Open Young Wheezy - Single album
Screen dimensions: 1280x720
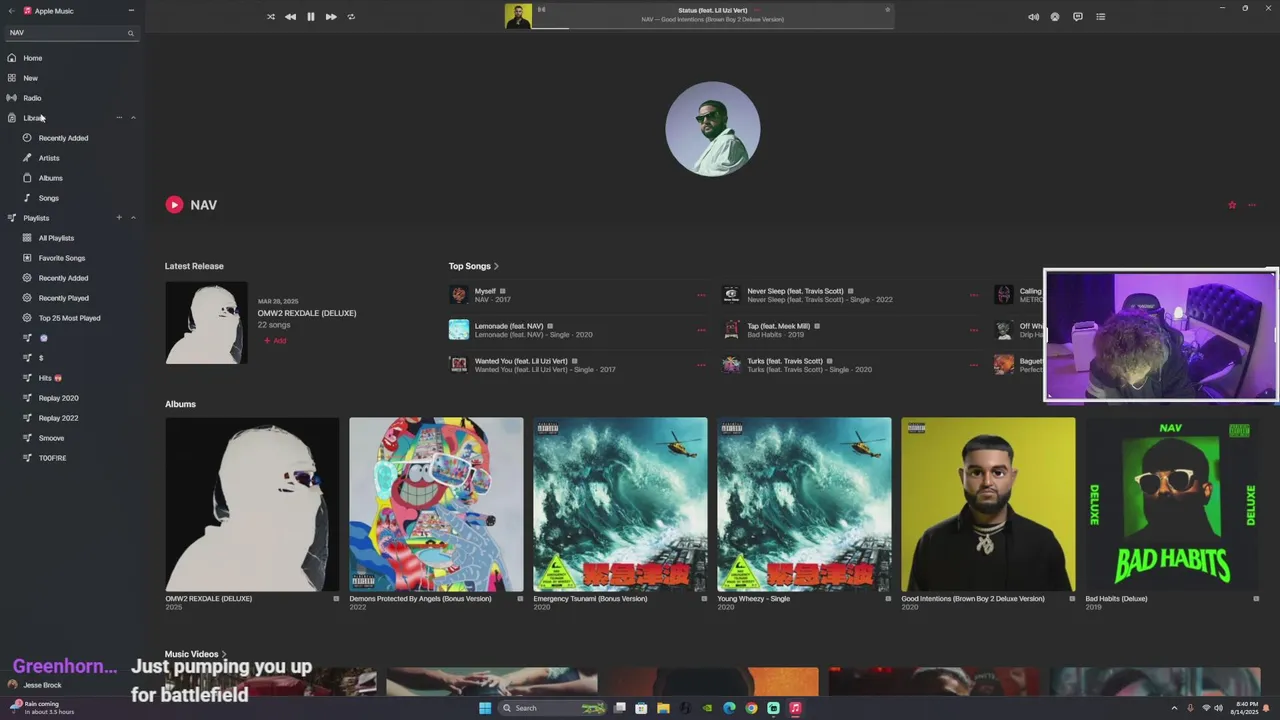click(x=804, y=504)
